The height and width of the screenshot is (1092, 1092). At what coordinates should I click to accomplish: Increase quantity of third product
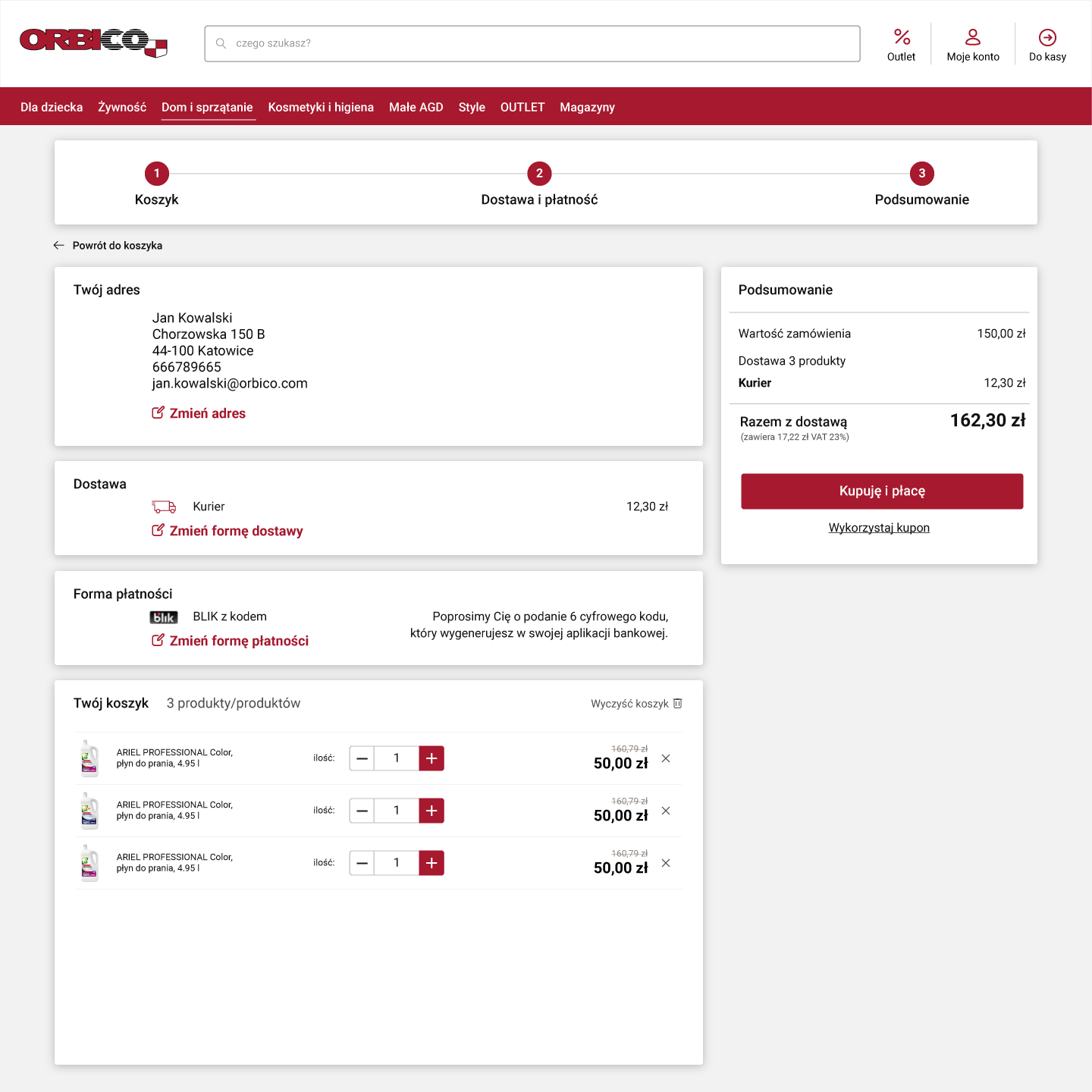tap(431, 863)
